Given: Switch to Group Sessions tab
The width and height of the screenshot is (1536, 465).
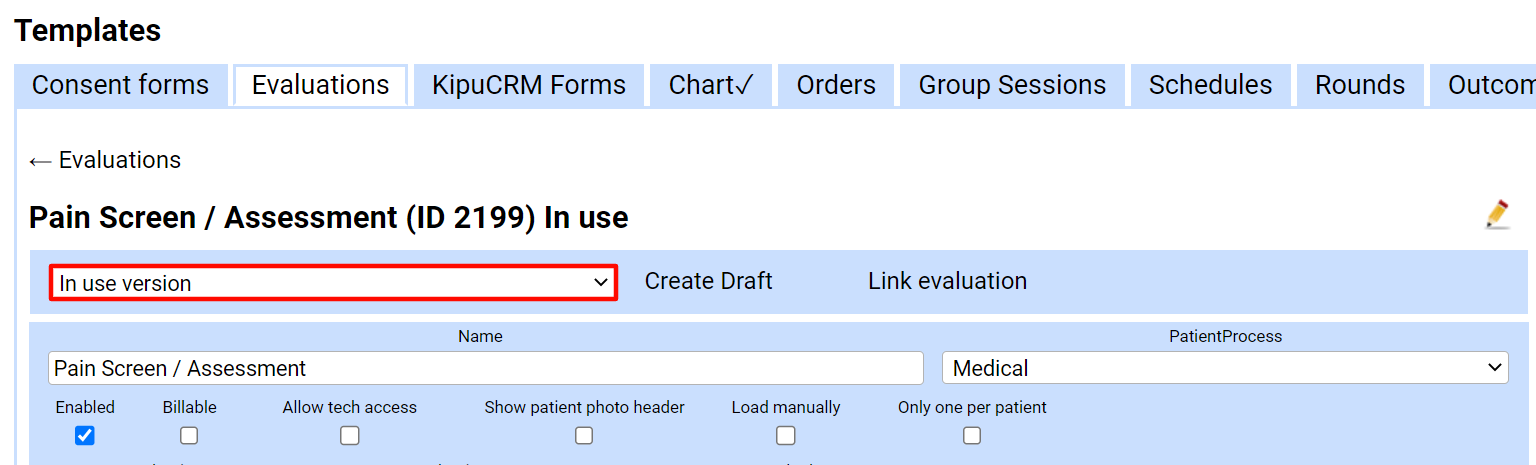Looking at the screenshot, I should 1012,85.
